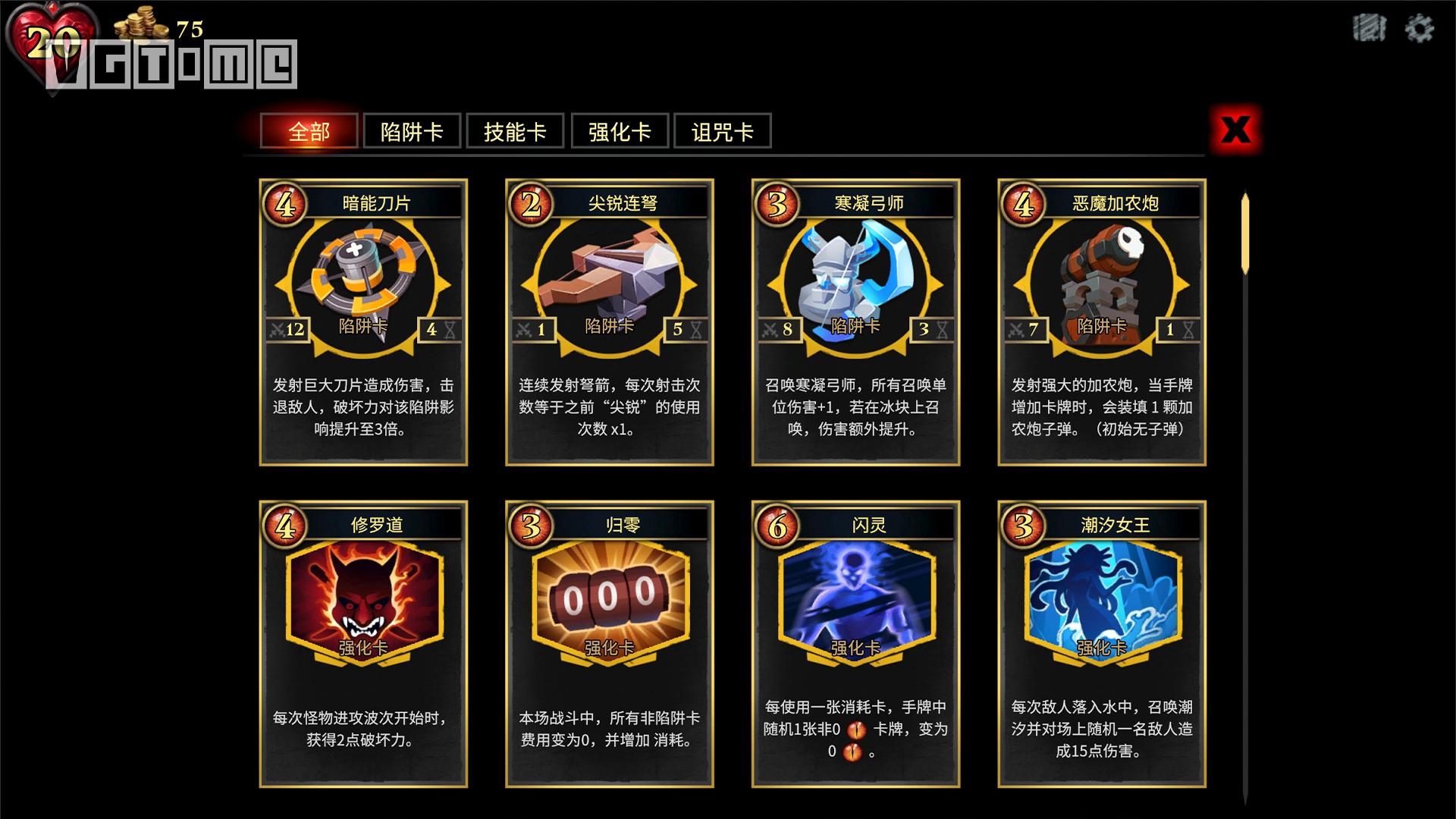1456x819 pixels.
Task: Switch to the 强化卡 tab
Action: [620, 131]
